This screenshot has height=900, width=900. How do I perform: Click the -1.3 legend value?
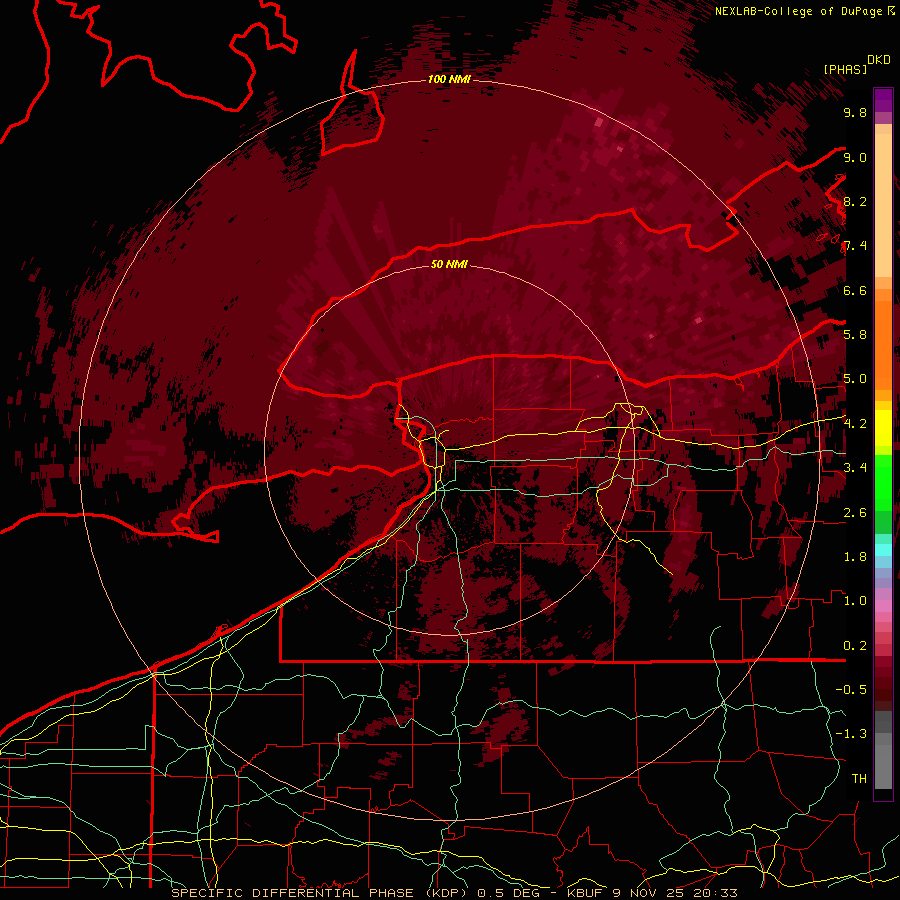pyautogui.click(x=851, y=734)
